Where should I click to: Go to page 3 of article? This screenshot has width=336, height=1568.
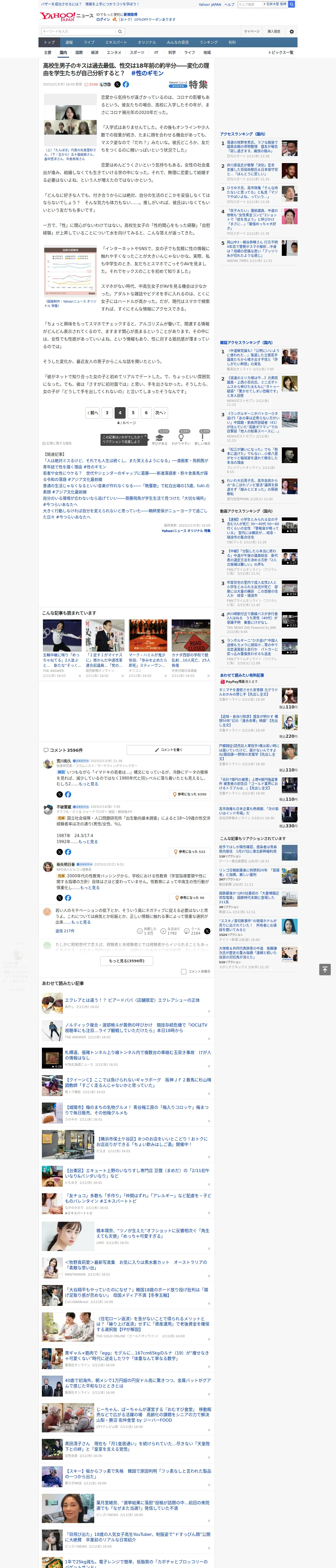pos(107,412)
